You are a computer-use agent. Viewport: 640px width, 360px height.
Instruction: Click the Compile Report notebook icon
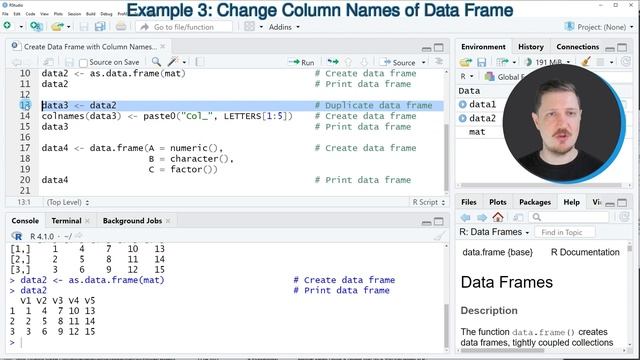(200, 62)
